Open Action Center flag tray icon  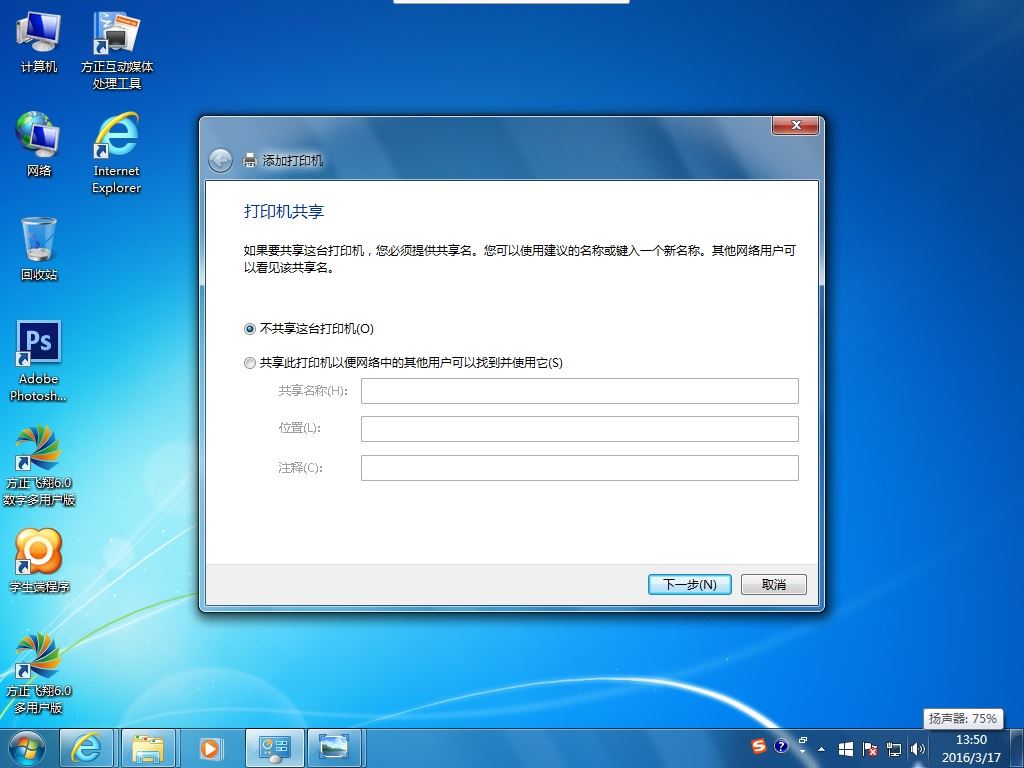870,749
